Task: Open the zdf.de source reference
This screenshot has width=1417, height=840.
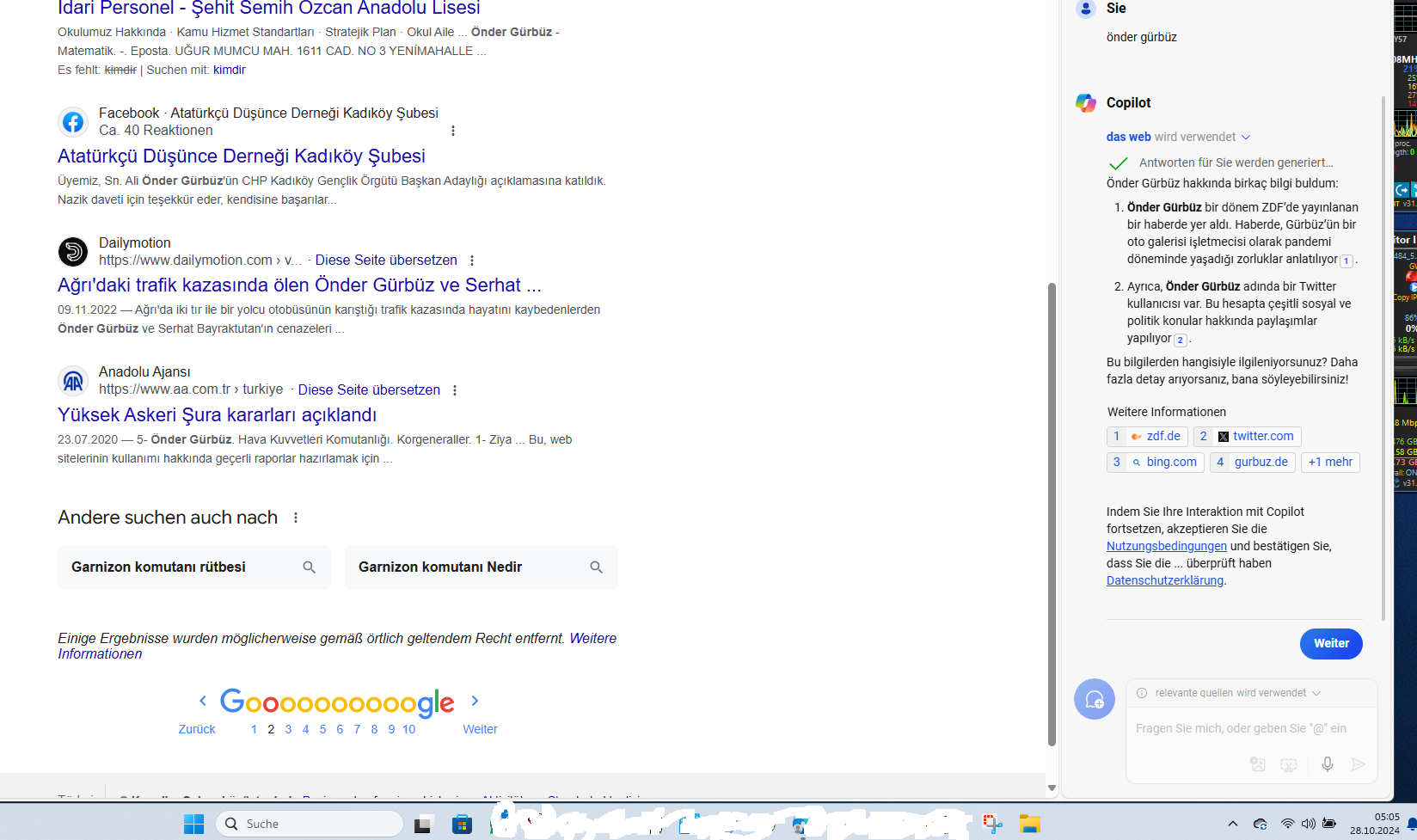Action: (x=1147, y=437)
